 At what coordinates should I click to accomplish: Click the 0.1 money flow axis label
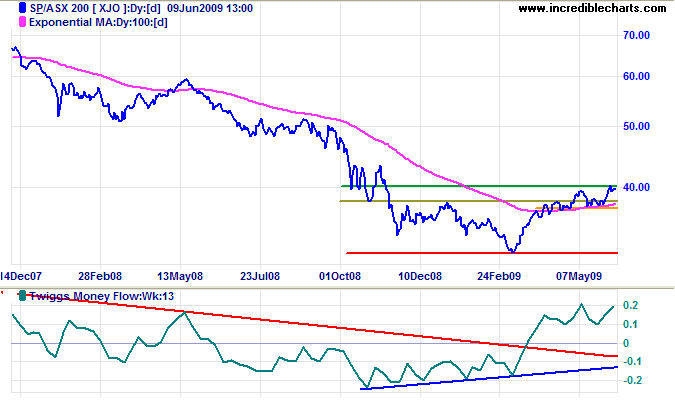click(631, 324)
